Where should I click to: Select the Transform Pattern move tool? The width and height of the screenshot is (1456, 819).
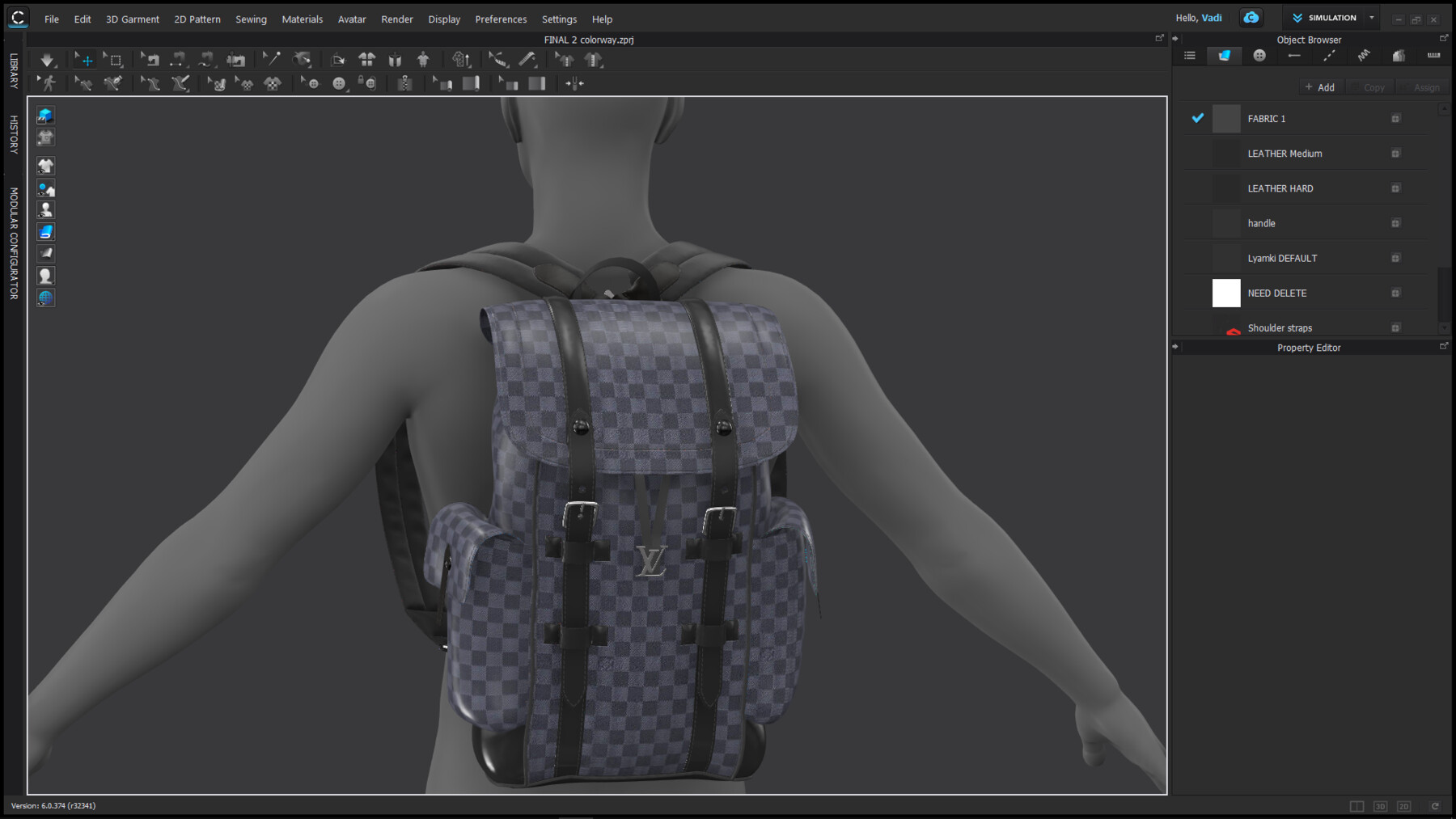tap(85, 59)
